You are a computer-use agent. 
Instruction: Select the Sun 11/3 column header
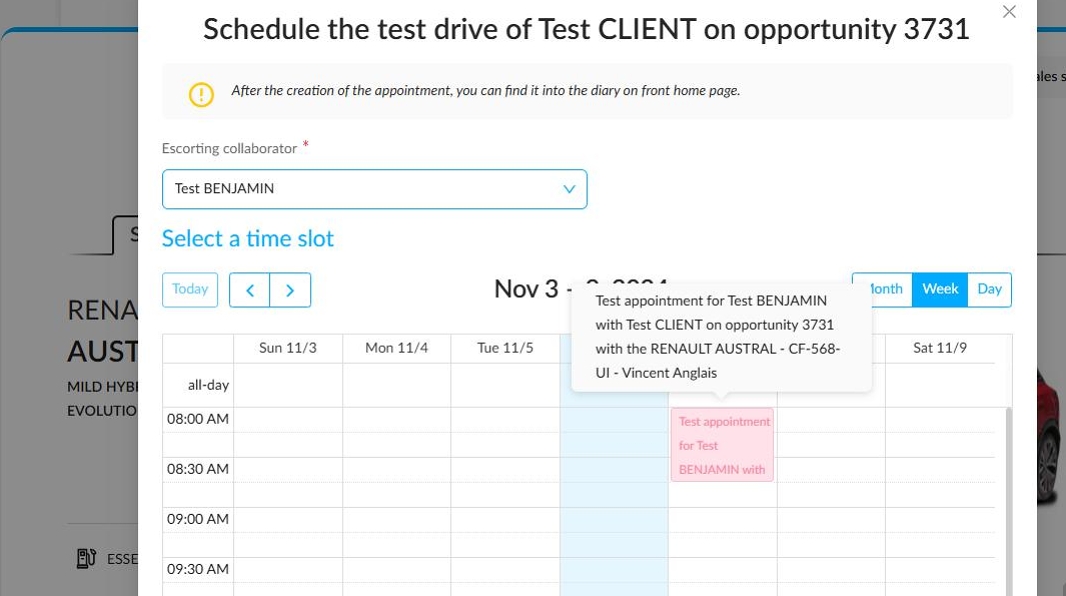point(288,348)
